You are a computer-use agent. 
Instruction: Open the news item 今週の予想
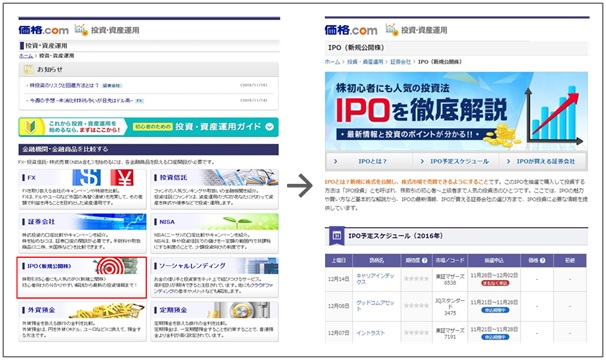[x=81, y=101]
